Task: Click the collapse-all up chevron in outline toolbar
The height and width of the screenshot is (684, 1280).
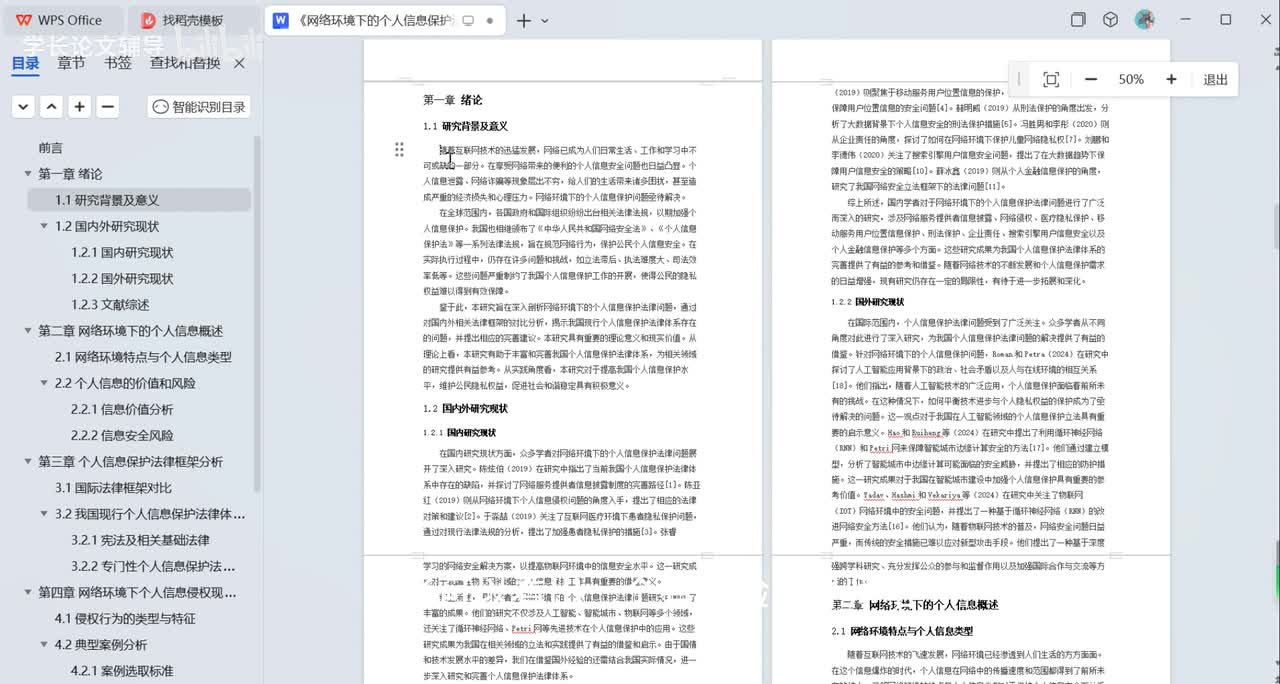Action: pyautogui.click(x=52, y=107)
